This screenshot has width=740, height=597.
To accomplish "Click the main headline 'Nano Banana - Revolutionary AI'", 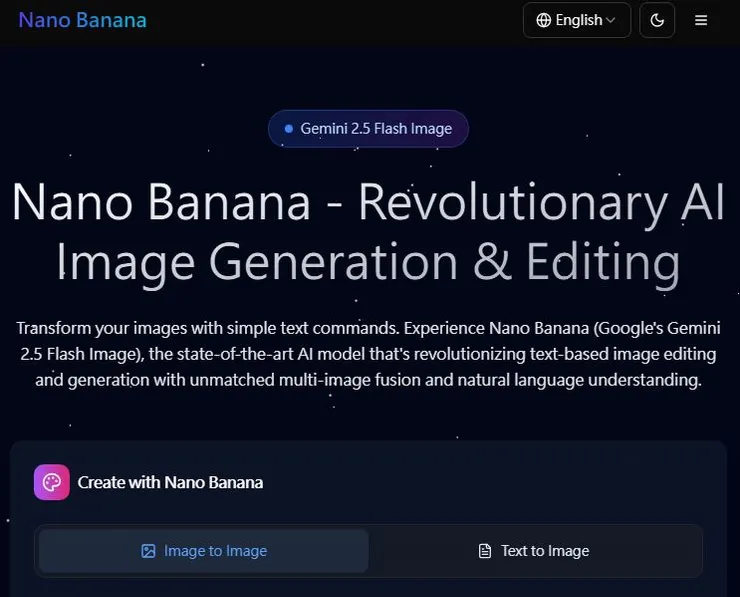I will point(368,202).
